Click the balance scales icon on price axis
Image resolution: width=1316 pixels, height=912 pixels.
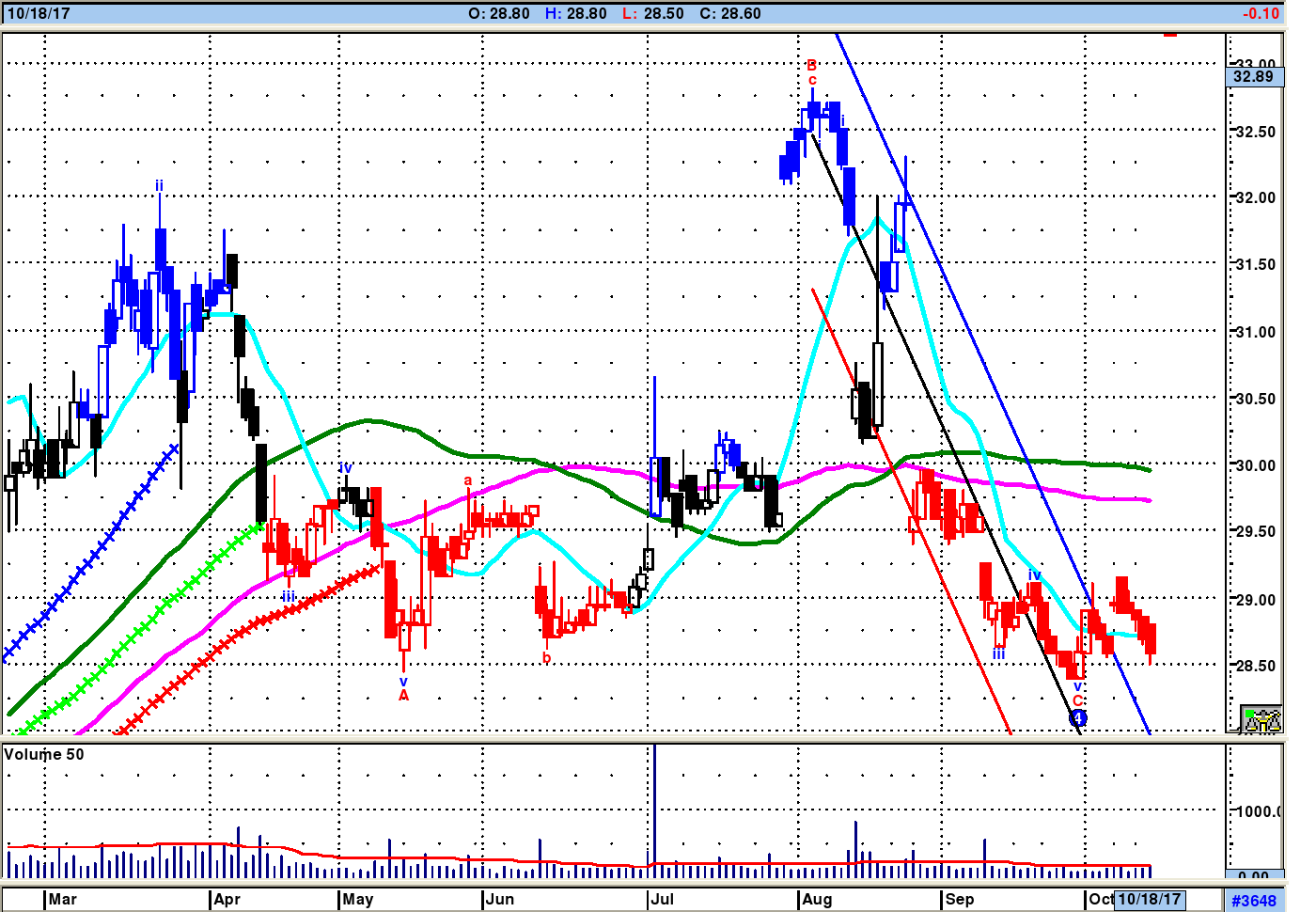[1261, 719]
